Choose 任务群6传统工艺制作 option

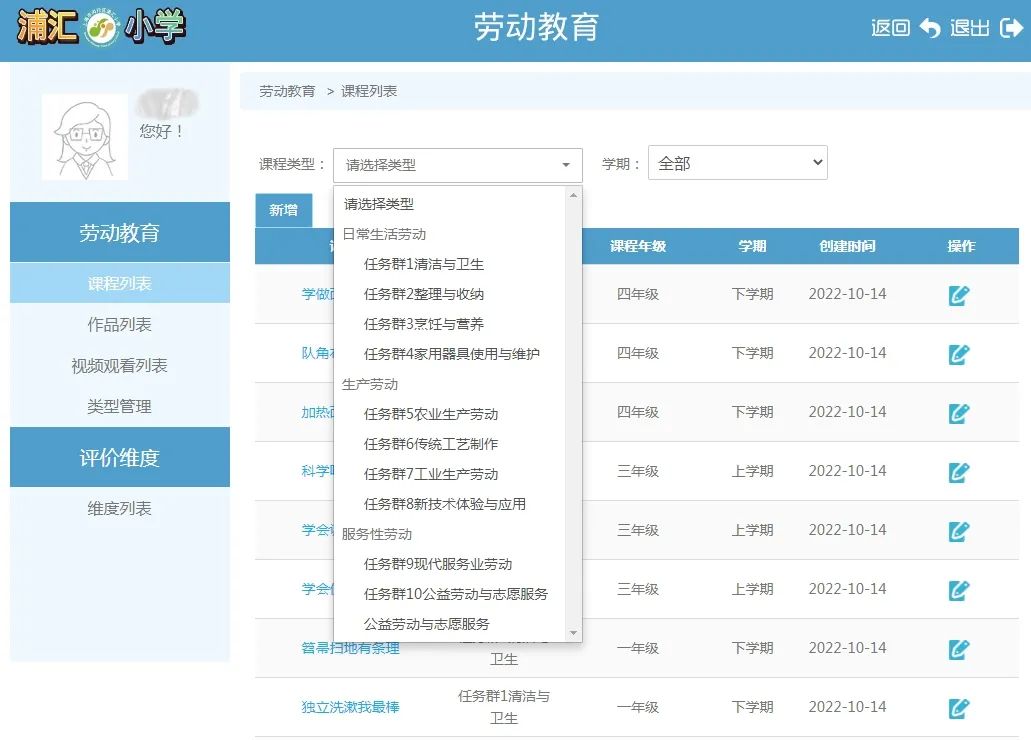pyautogui.click(x=431, y=444)
